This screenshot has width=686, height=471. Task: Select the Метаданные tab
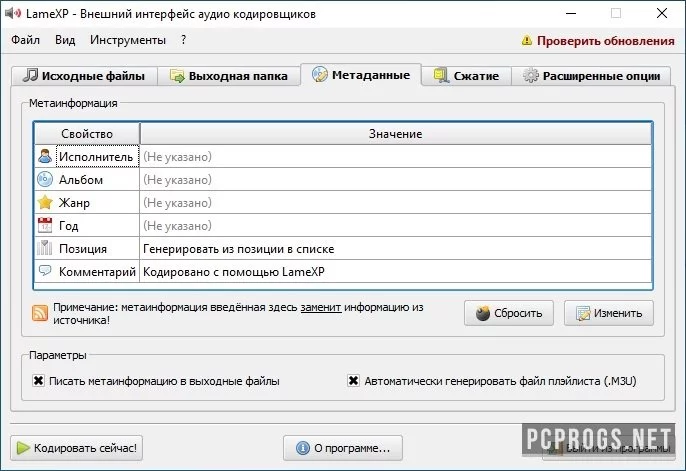[361, 75]
